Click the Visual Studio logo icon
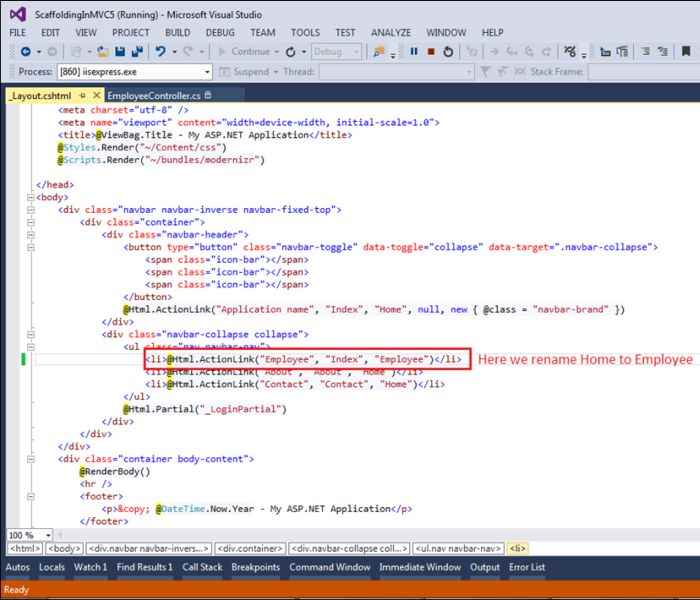The image size is (700, 600). (x=17, y=13)
